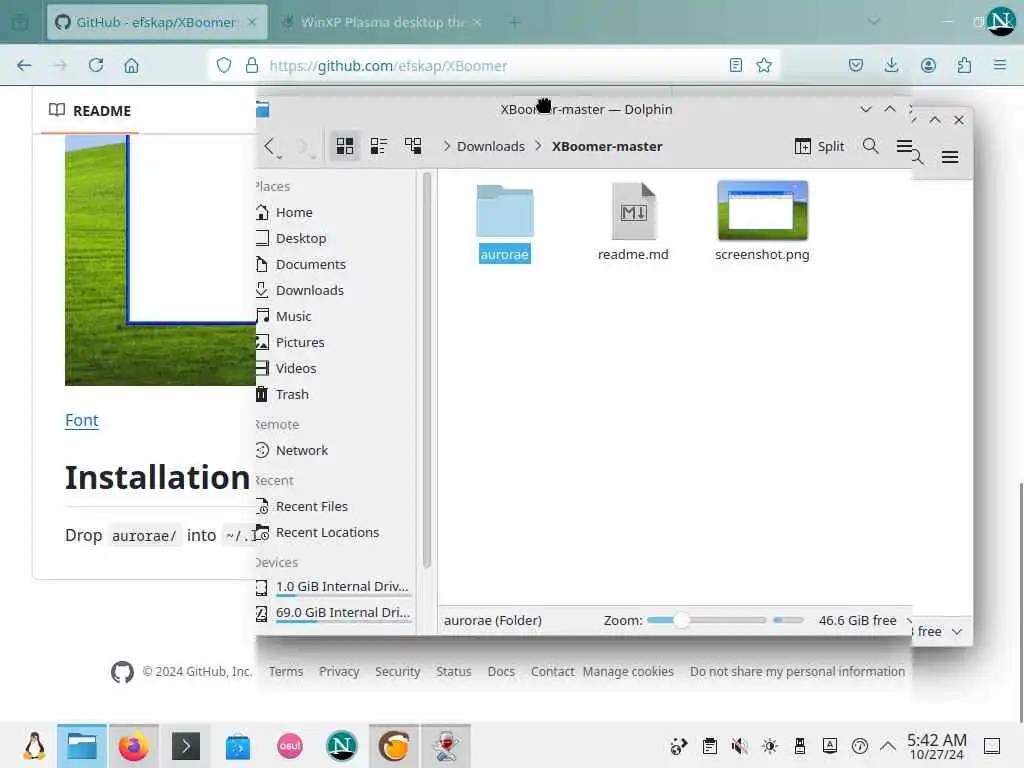
Task: Launch terminal from taskbar
Action: pos(185,746)
